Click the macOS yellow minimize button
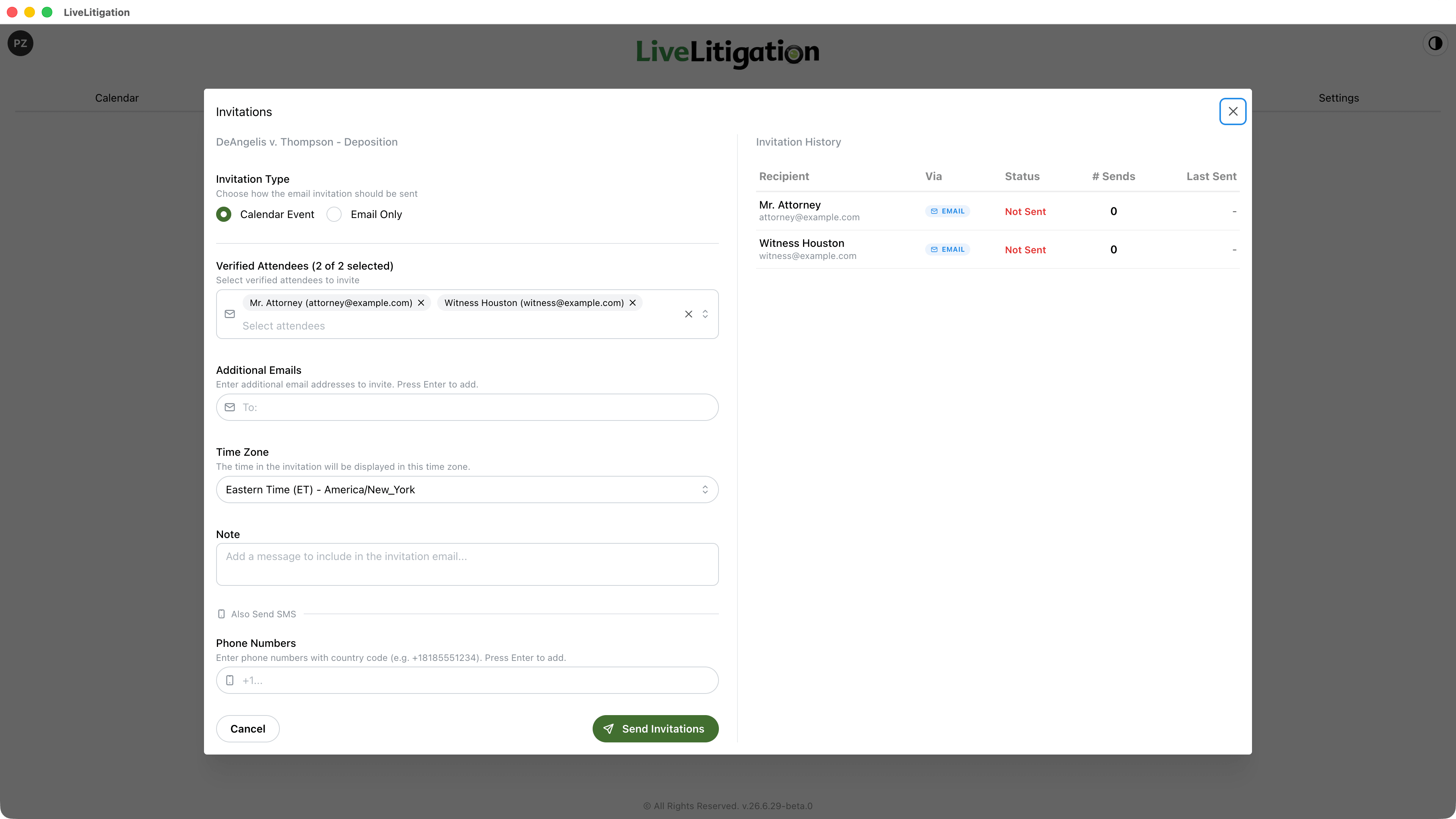1456x819 pixels. click(x=30, y=12)
